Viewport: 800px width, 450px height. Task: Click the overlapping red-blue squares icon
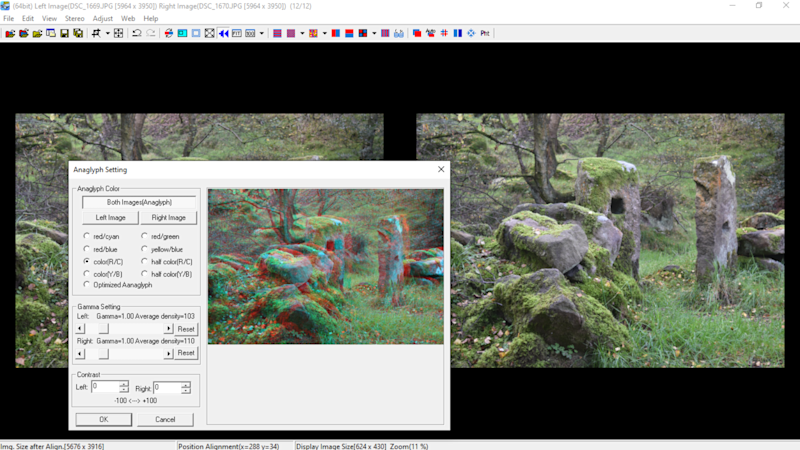(417, 33)
